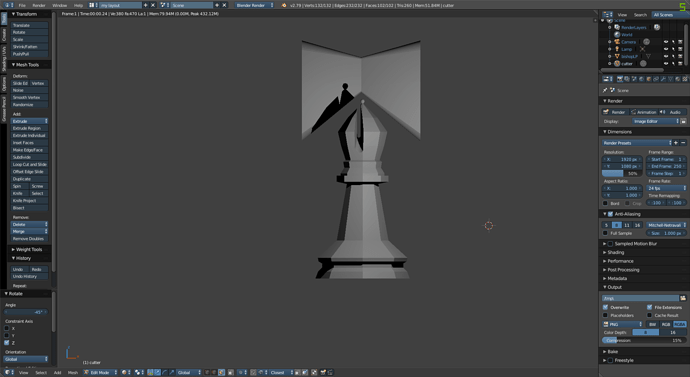Screen dimensions: 690x377
Task: Open the Material properties tab icon
Action: (x=678, y=79)
